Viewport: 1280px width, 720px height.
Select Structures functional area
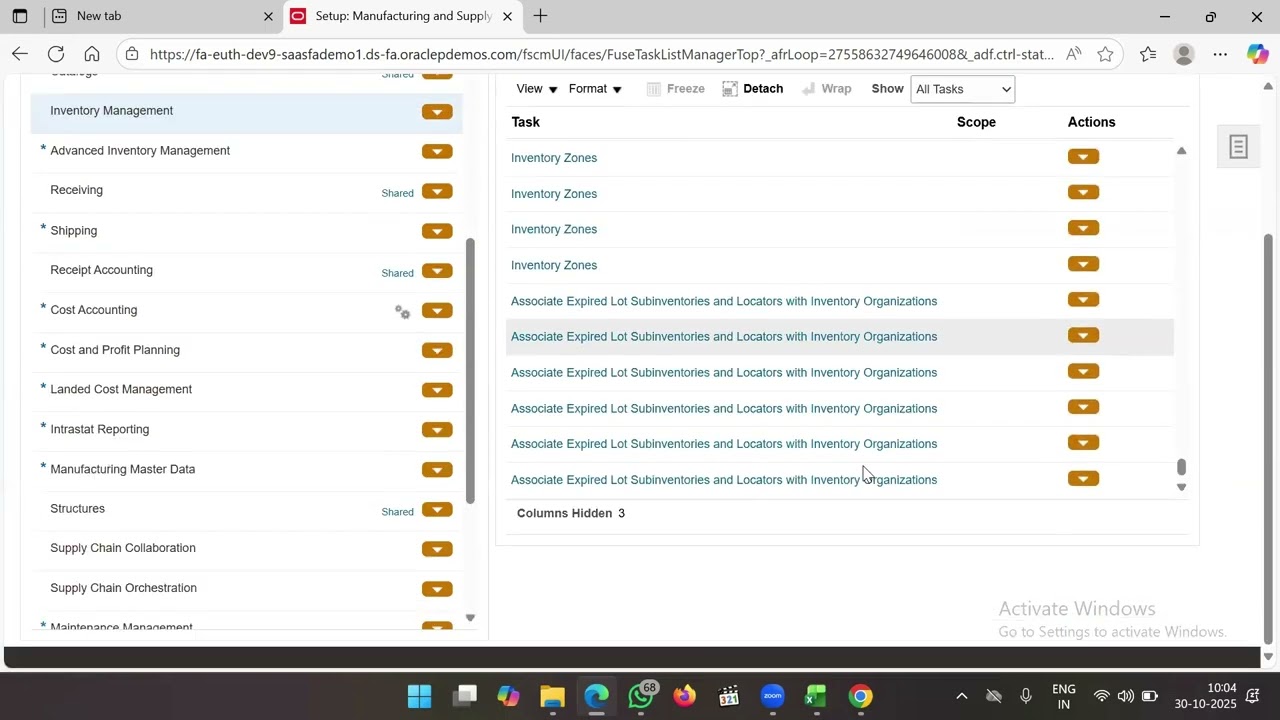77,509
